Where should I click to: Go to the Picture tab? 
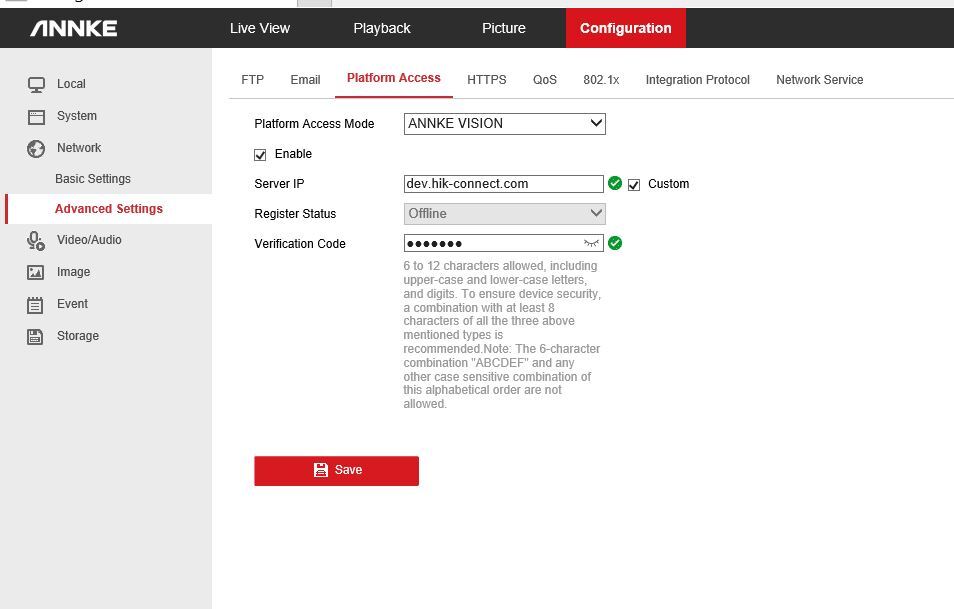coord(504,28)
